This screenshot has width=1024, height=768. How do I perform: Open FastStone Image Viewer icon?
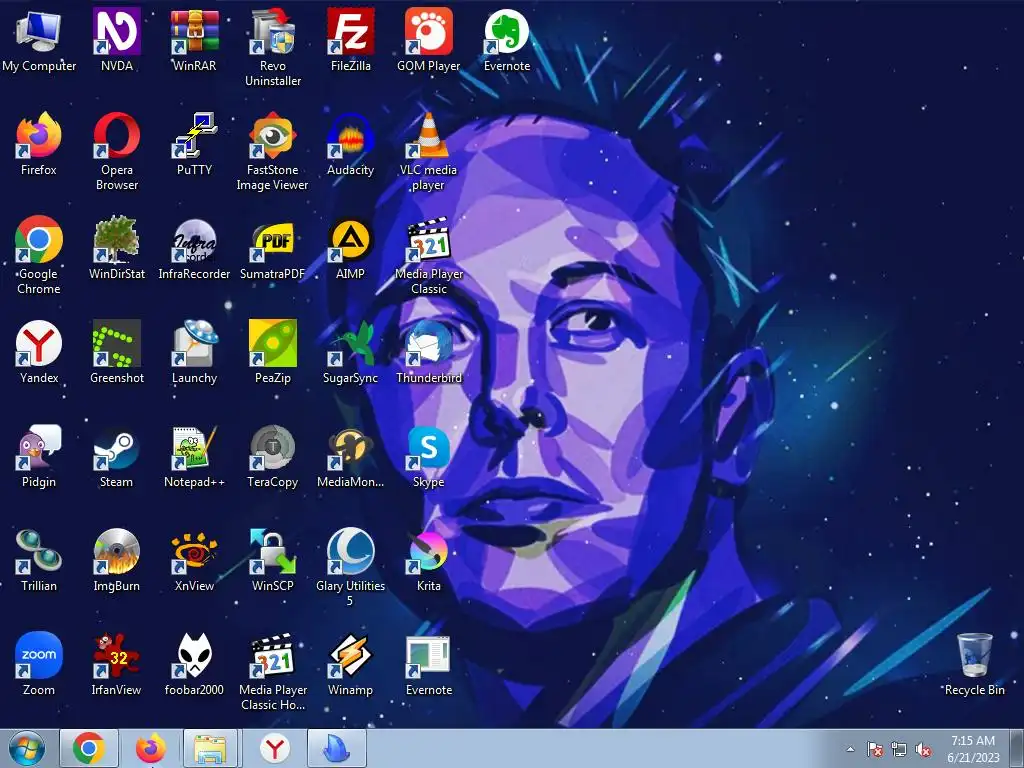pyautogui.click(x=272, y=135)
